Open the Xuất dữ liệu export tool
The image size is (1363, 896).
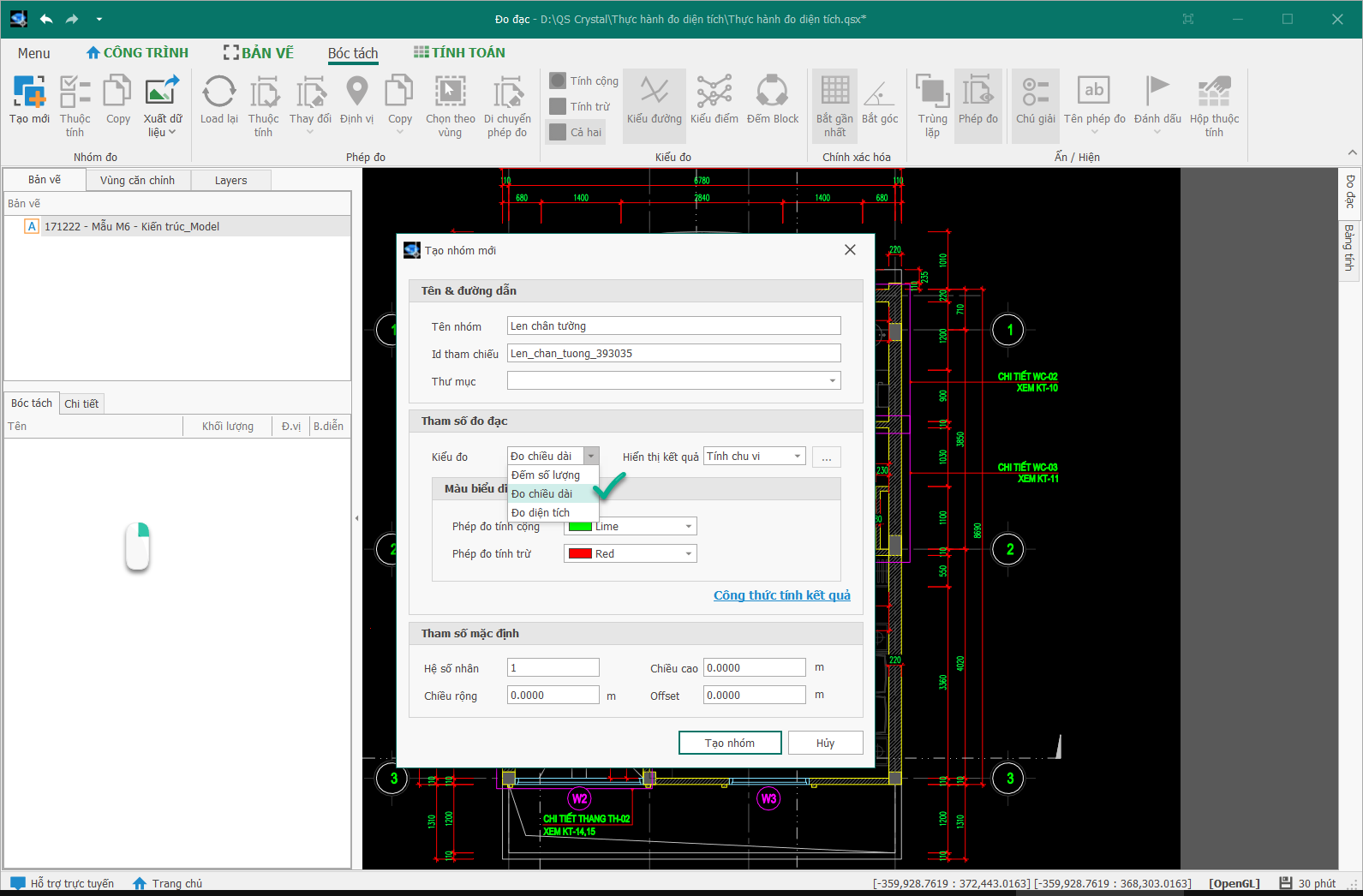162,105
